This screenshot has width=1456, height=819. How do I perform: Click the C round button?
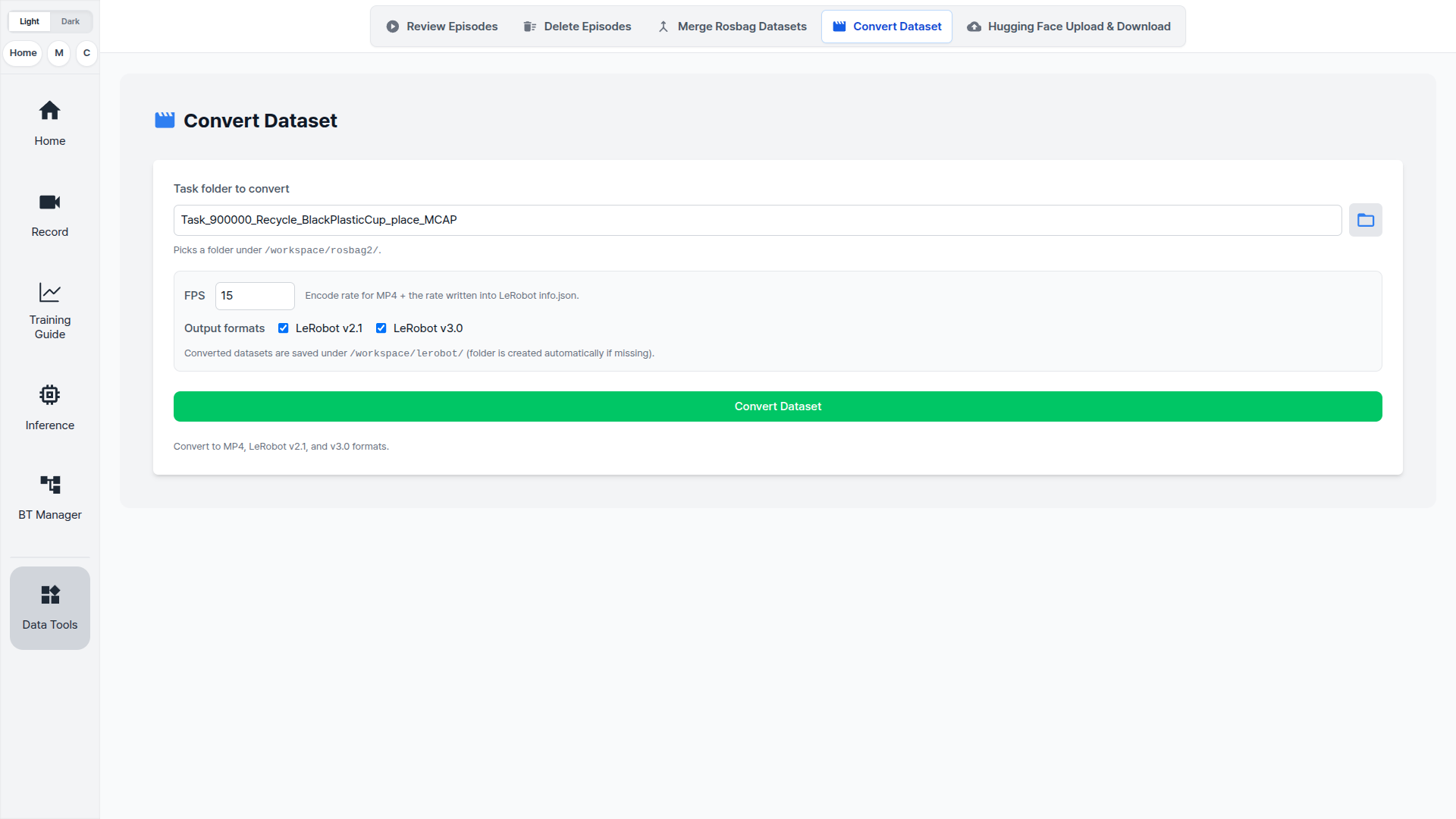click(86, 53)
